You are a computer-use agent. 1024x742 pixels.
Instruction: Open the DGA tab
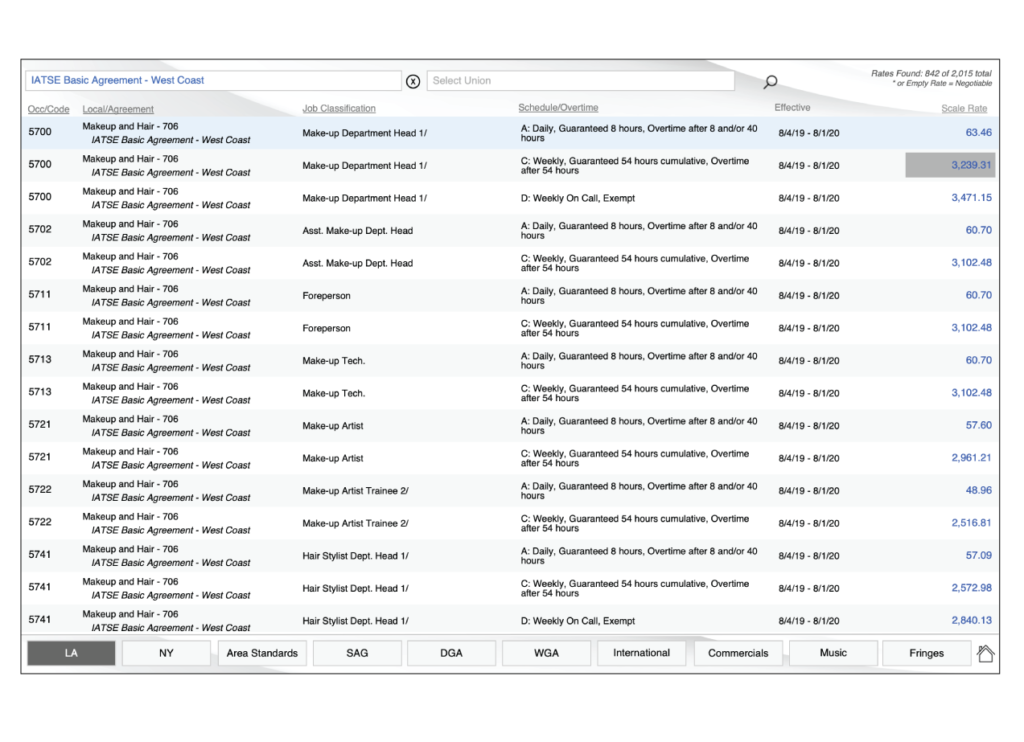click(451, 653)
